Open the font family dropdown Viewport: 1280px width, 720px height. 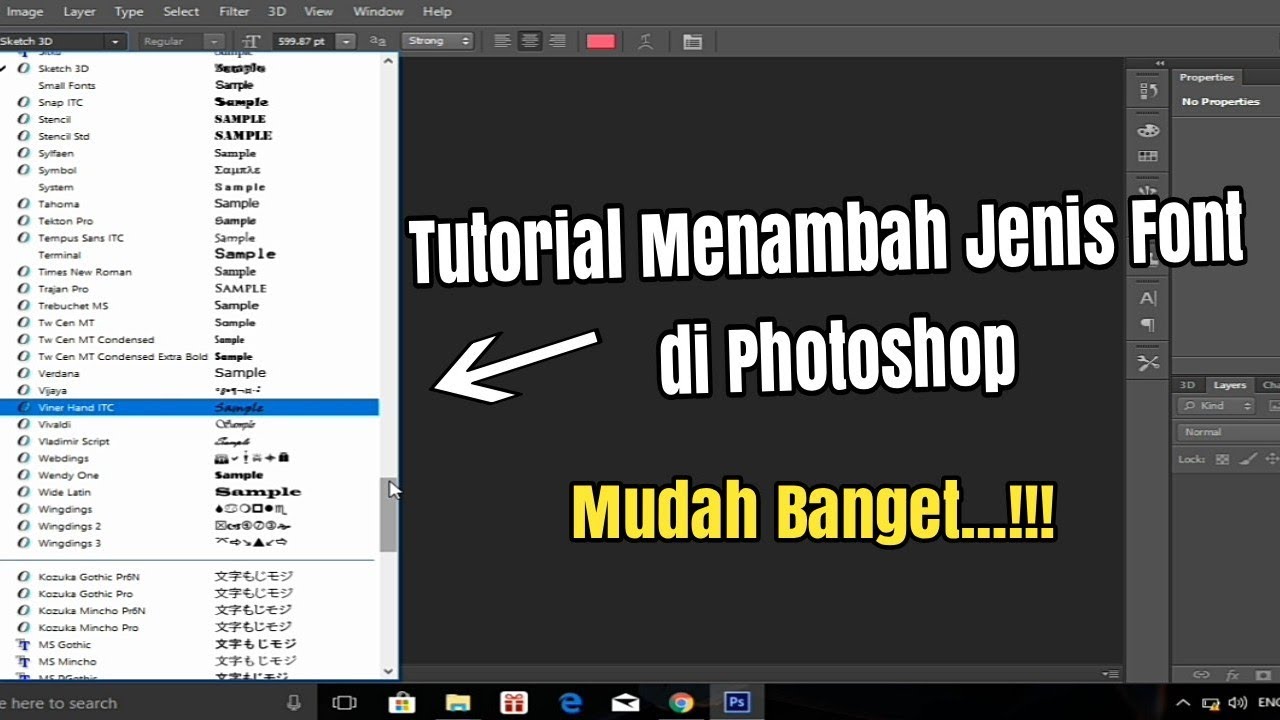(x=116, y=41)
